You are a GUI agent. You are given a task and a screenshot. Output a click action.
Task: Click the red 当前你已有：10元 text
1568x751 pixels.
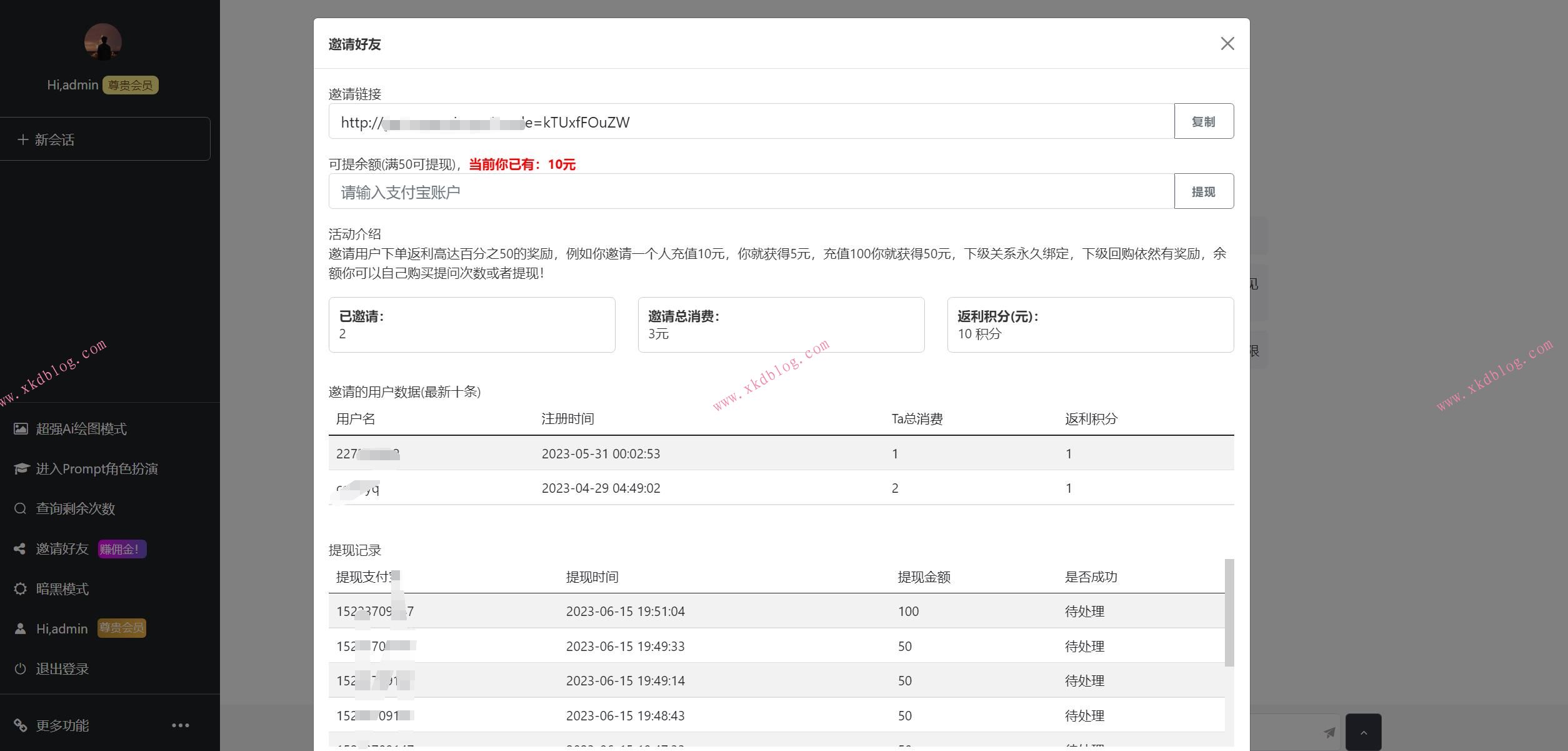coord(522,164)
